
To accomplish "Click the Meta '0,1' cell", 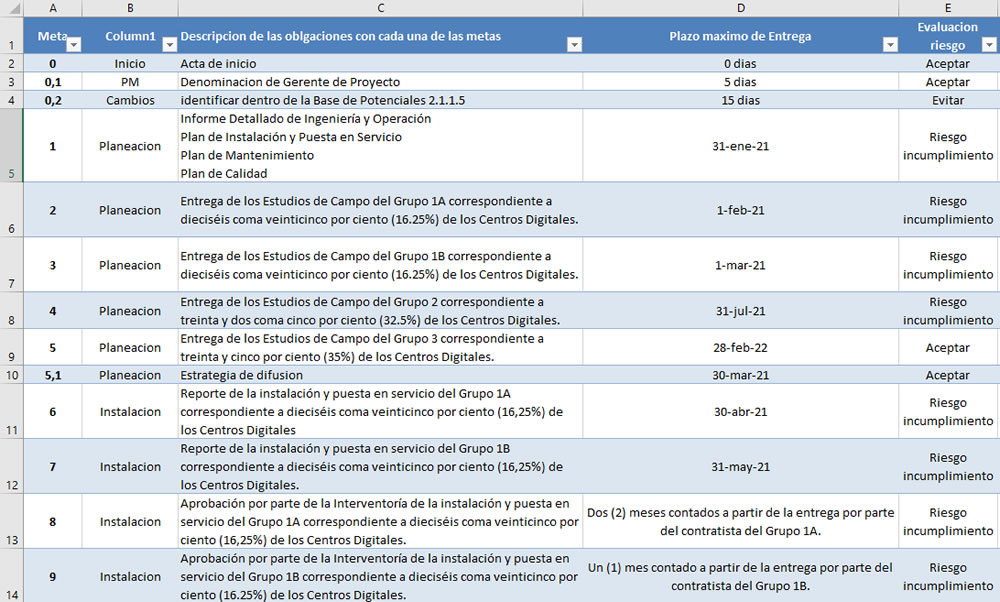I will coord(53,82).
